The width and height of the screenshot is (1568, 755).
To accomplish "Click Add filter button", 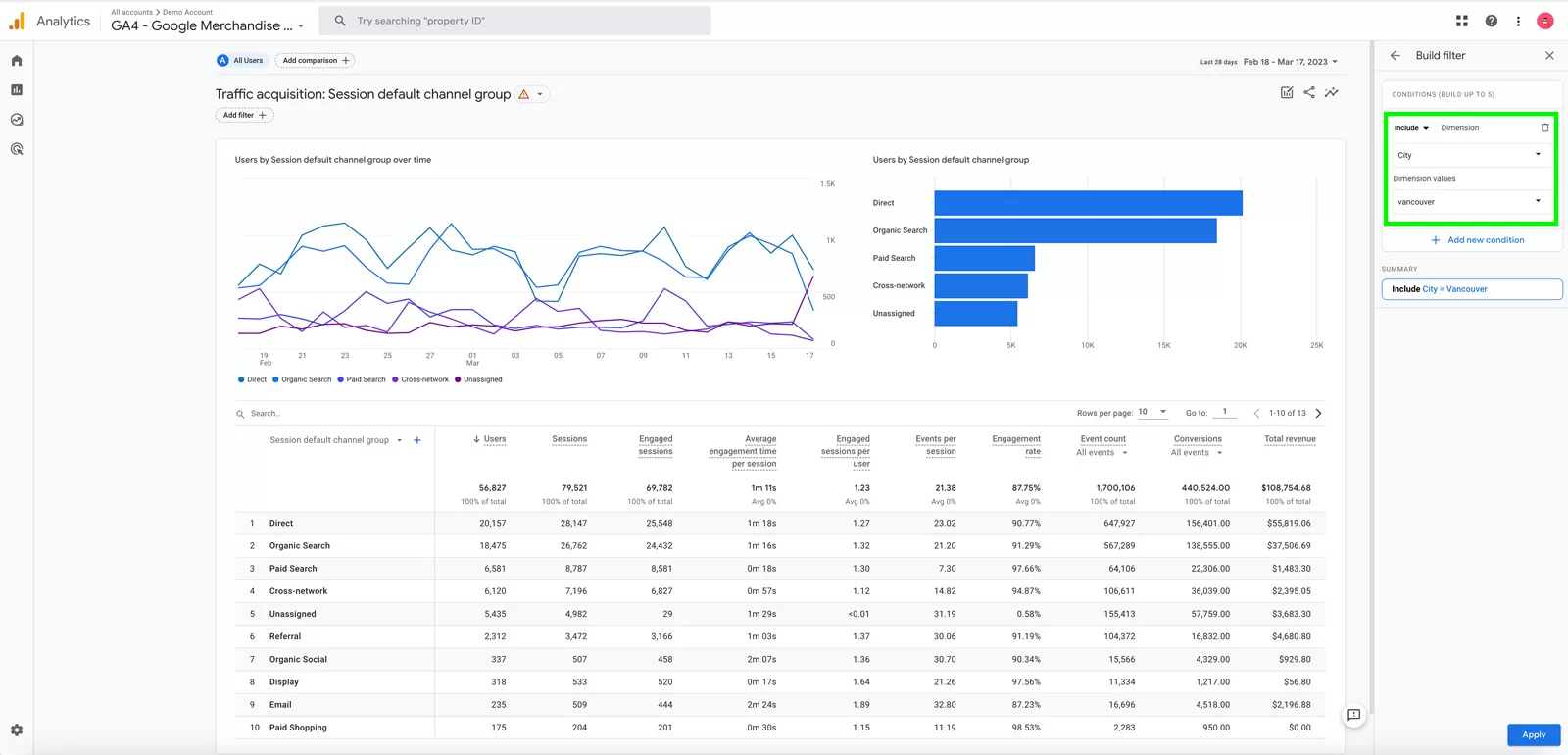I will [x=244, y=115].
